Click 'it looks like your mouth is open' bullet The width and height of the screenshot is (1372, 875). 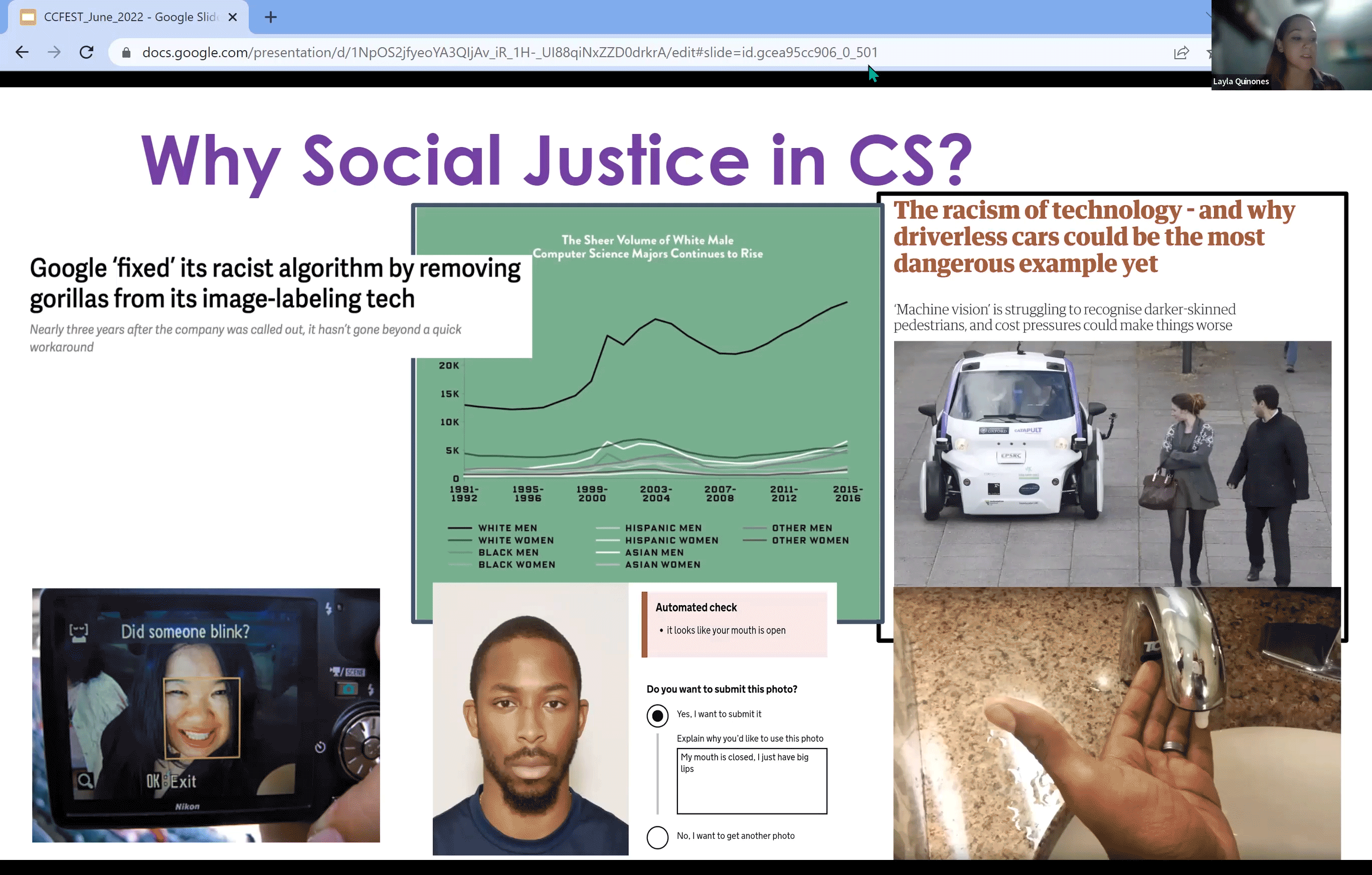click(723, 630)
